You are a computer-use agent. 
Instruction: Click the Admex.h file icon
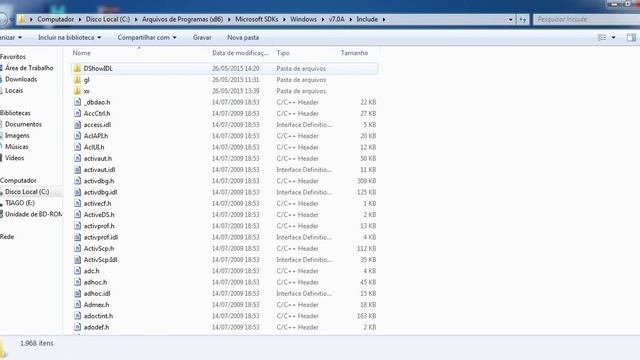77,304
